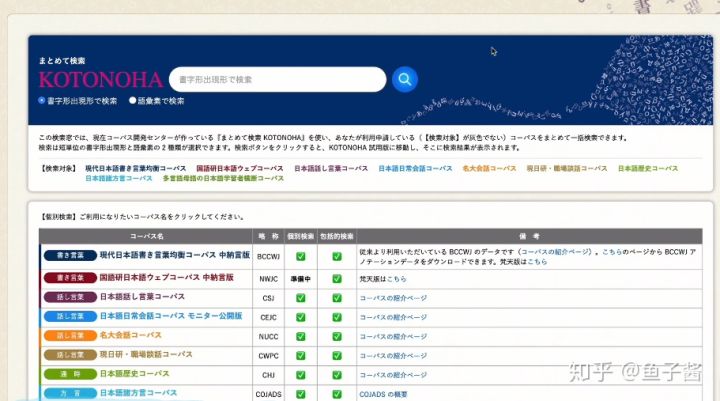Open 日本語諸方言コーパス table row link
This screenshot has width=720, height=401.
[138, 393]
